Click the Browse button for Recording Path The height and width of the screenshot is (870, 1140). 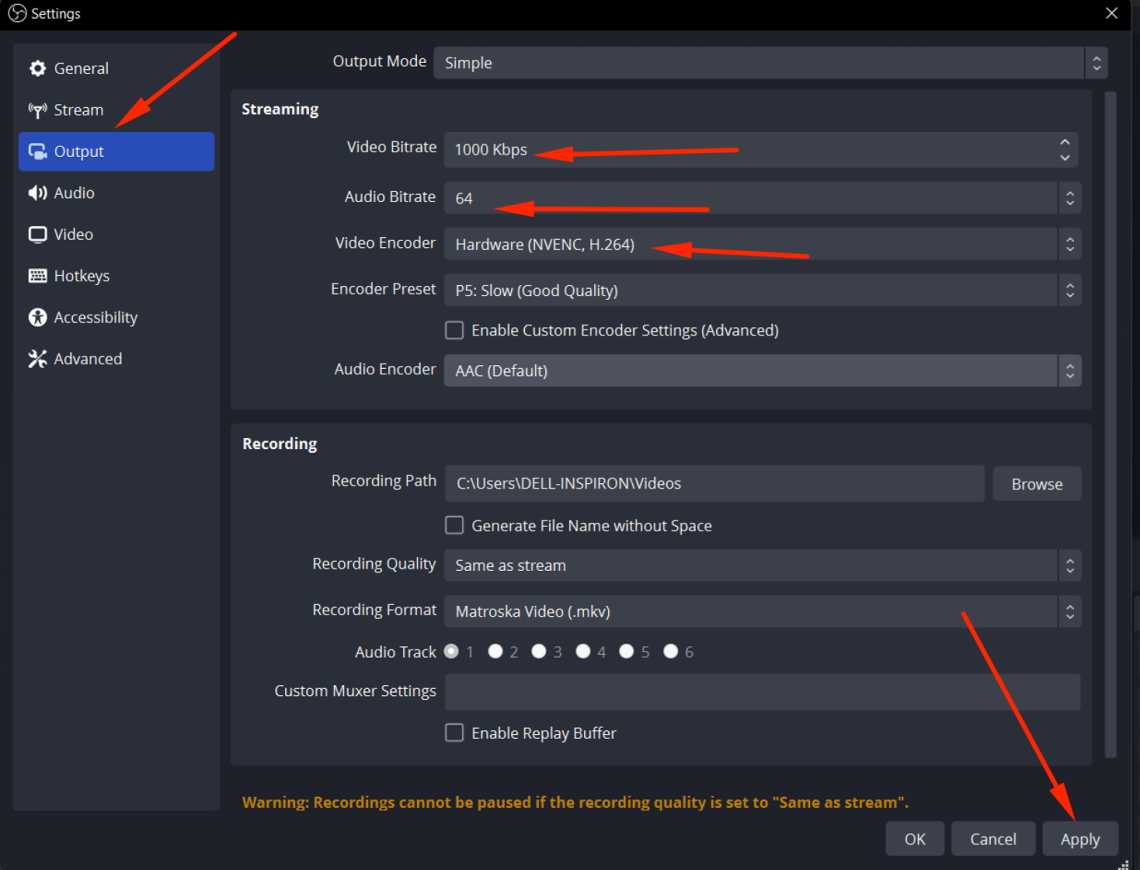click(x=1037, y=484)
